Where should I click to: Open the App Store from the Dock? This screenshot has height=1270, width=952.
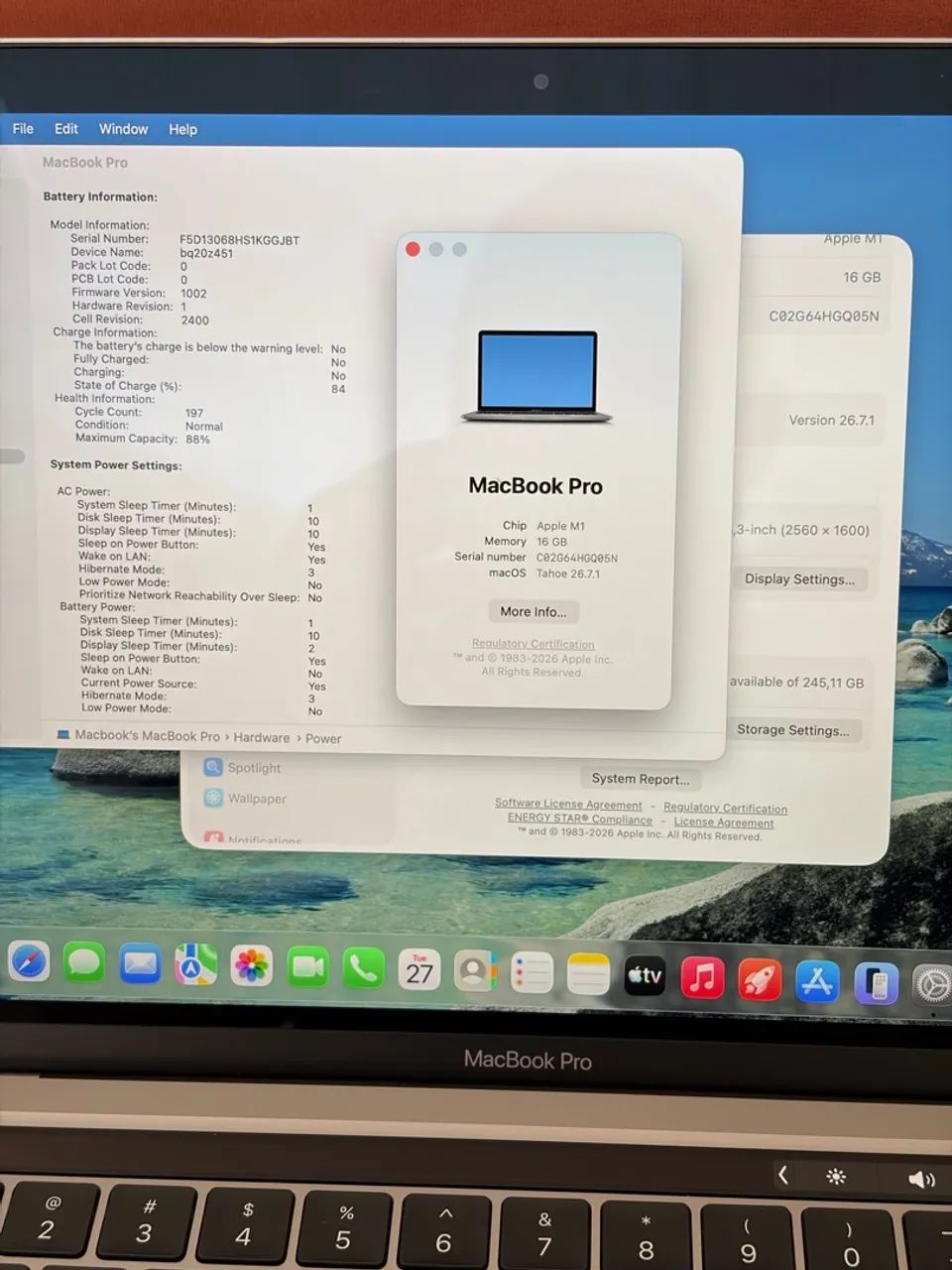817,982
